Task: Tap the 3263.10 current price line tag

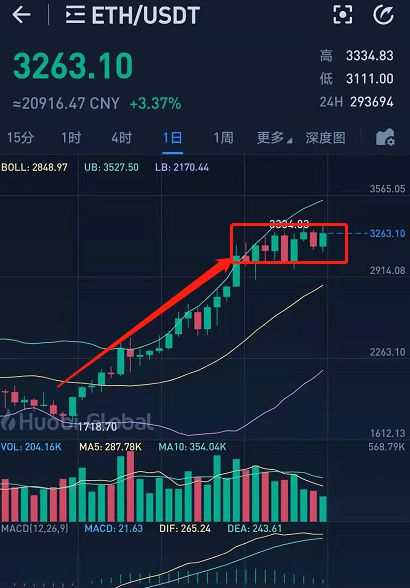Action: point(387,233)
